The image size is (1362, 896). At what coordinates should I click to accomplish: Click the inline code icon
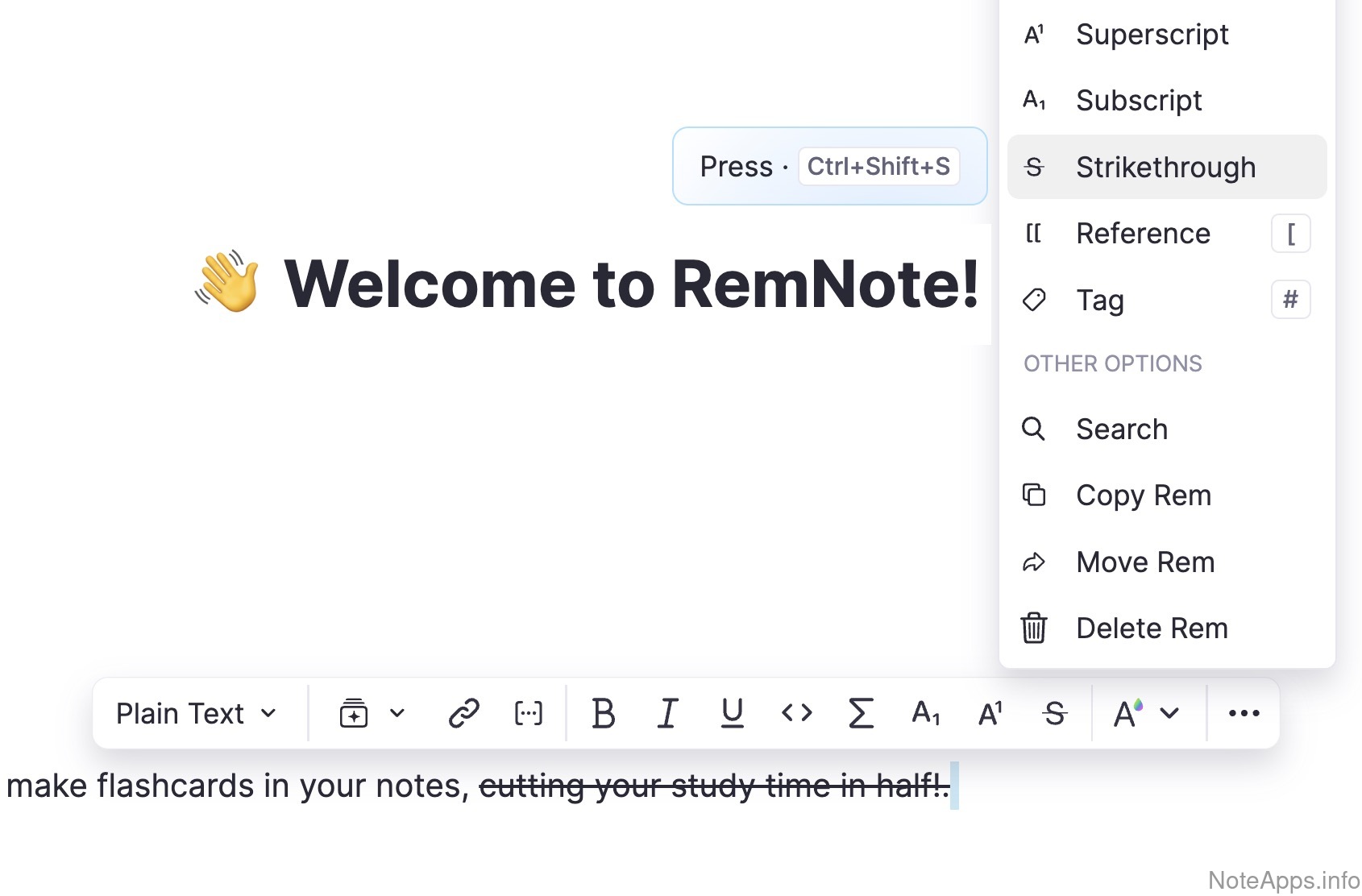tap(796, 713)
